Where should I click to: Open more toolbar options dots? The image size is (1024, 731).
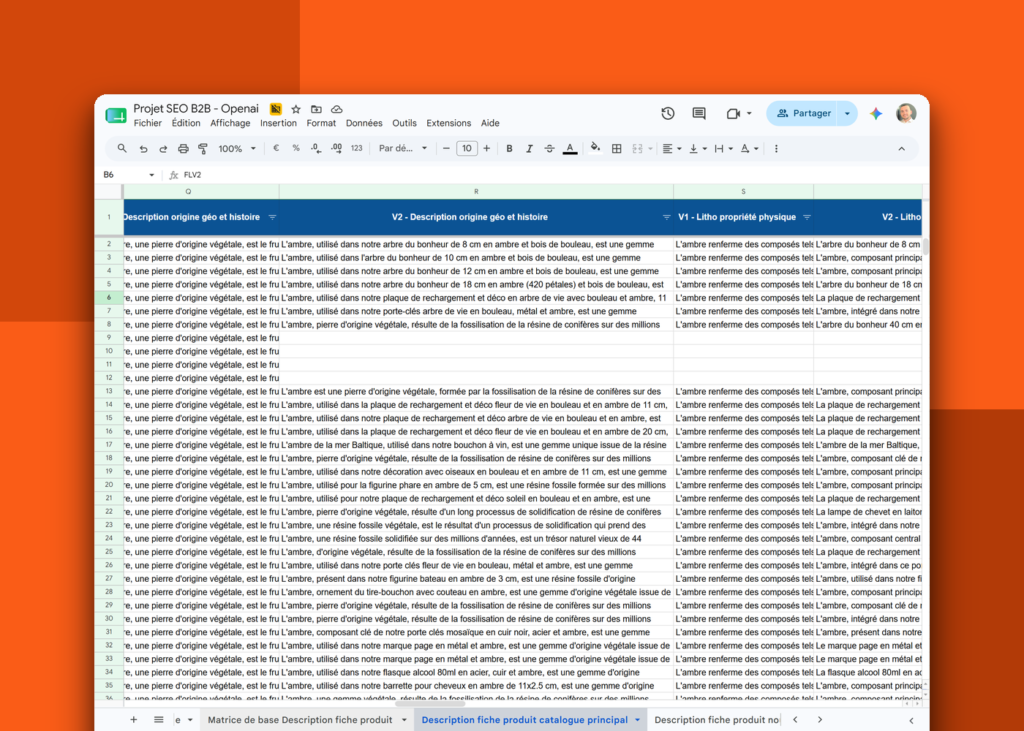776,148
